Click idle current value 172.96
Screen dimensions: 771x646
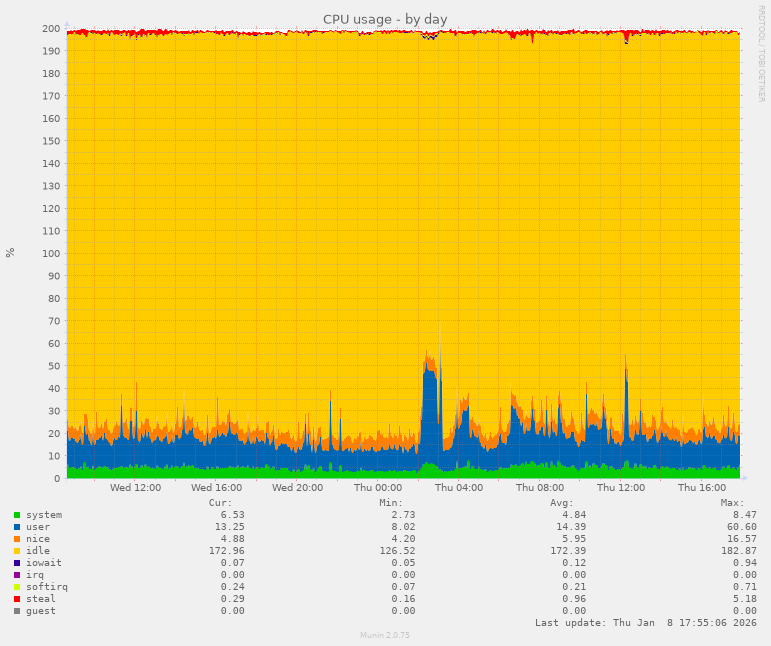(227, 551)
